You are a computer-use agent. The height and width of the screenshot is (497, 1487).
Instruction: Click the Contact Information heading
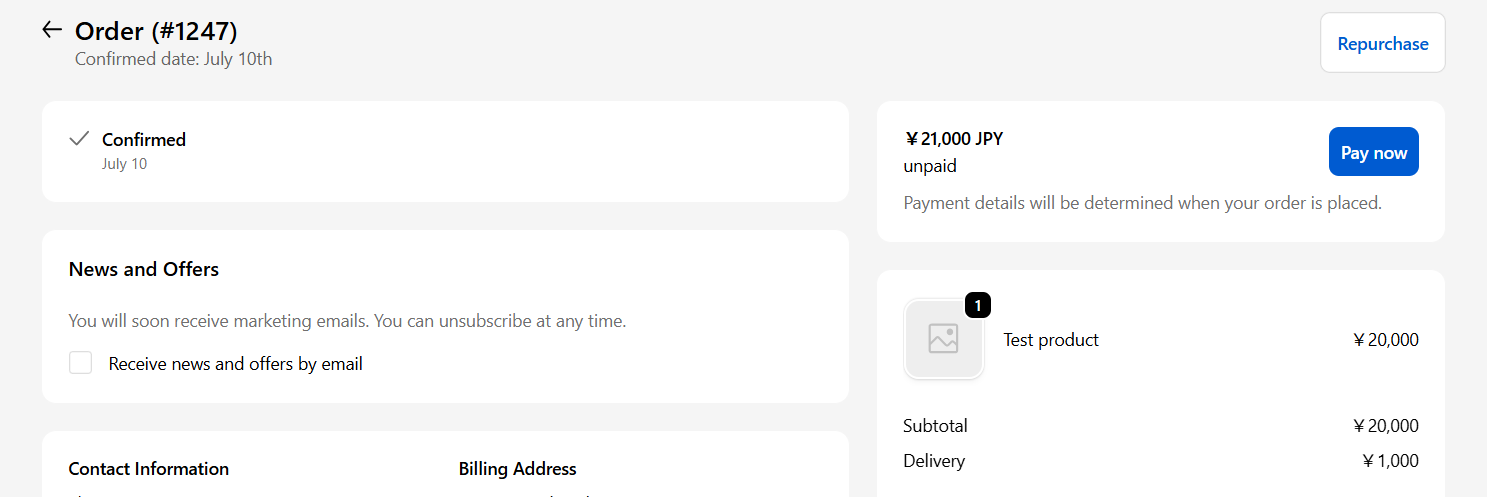coord(149,469)
